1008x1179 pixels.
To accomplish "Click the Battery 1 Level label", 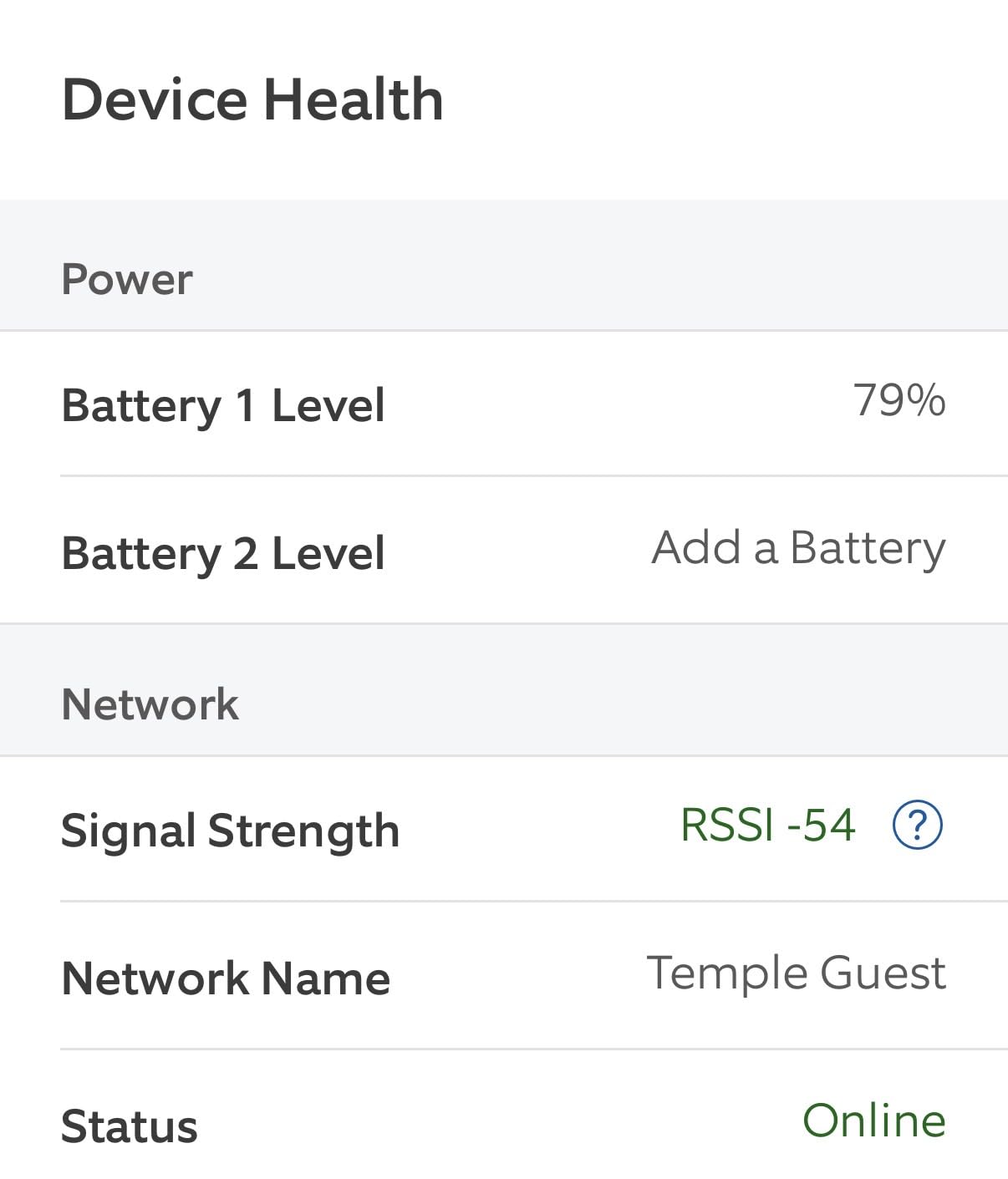I will pyautogui.click(x=223, y=405).
